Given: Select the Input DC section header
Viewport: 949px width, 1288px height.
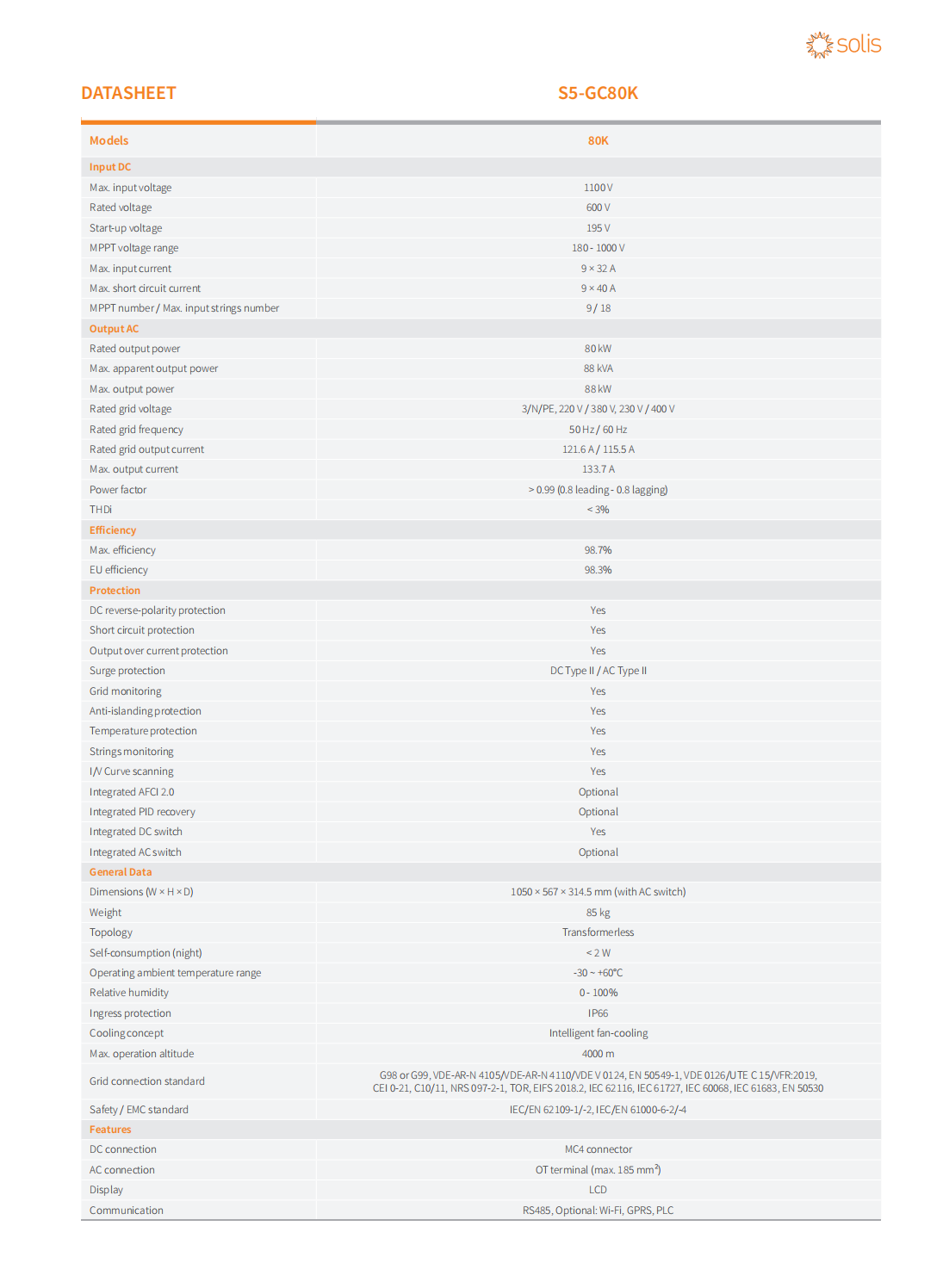Looking at the screenshot, I should (110, 167).
